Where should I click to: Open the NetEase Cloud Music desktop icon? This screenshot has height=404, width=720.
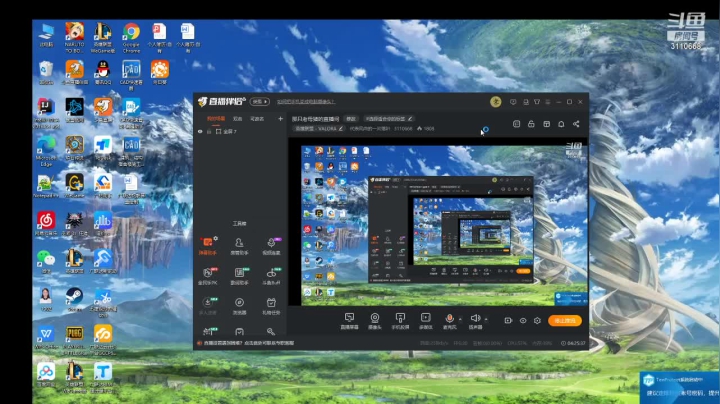46,224
